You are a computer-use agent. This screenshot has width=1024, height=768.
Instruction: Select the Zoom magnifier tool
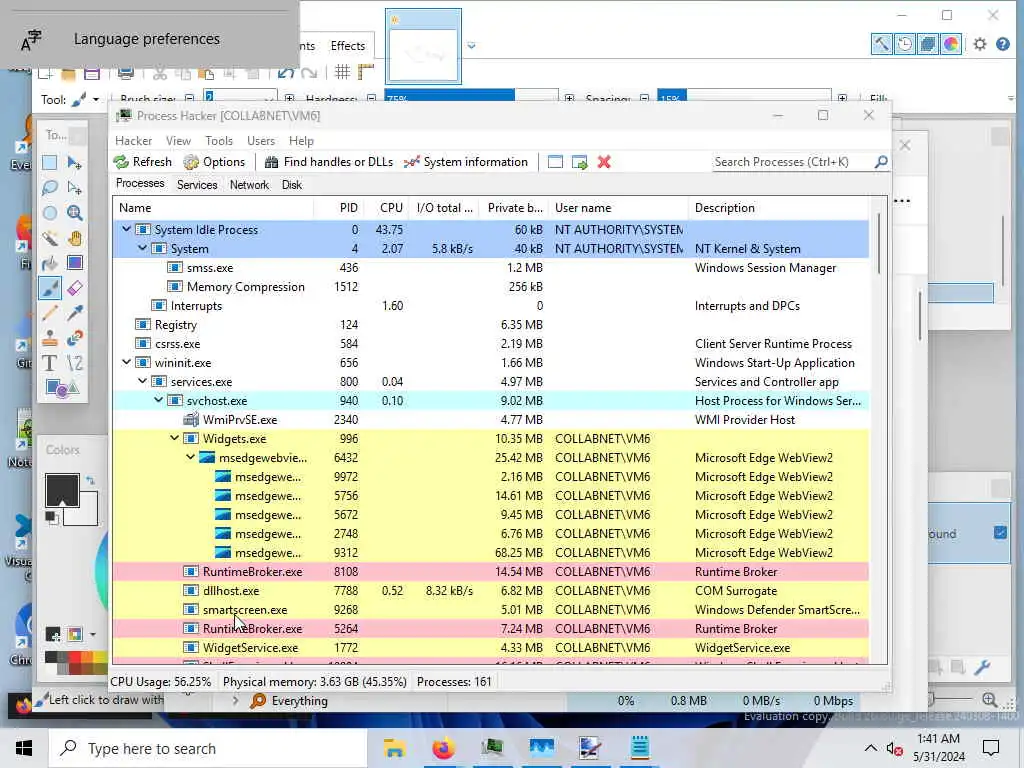click(x=74, y=213)
